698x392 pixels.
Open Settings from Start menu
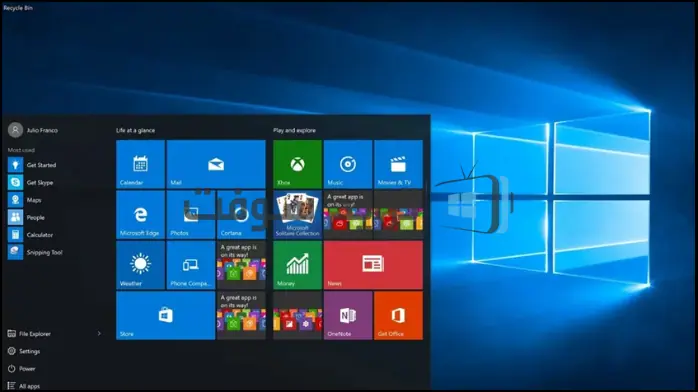pos(24,351)
